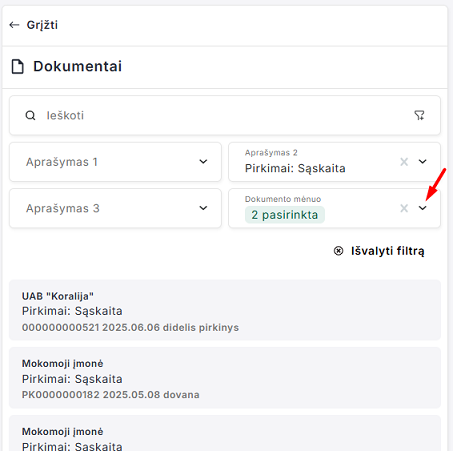453x451 pixels.
Task: Open the PK0000000182 dovana document entry
Action: [225, 378]
